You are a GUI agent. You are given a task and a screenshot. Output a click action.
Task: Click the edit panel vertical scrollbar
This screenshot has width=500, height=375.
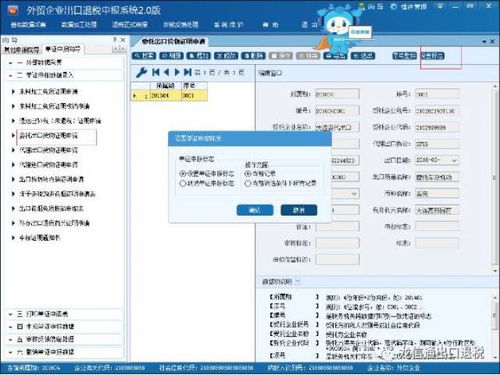(495, 178)
